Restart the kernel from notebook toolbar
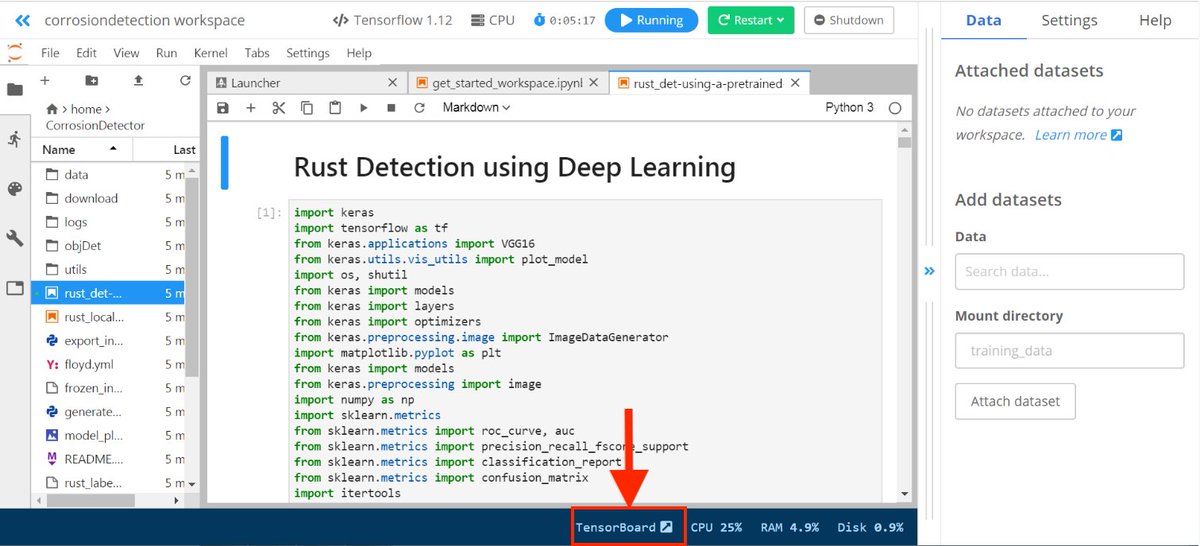Image resolution: width=1200 pixels, height=546 pixels. (419, 108)
